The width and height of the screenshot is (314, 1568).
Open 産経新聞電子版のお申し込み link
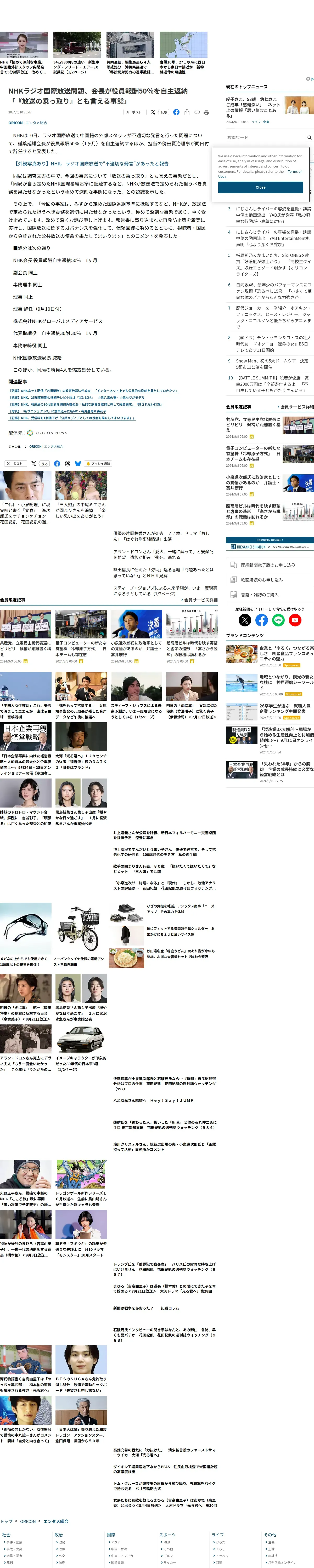click(270, 564)
